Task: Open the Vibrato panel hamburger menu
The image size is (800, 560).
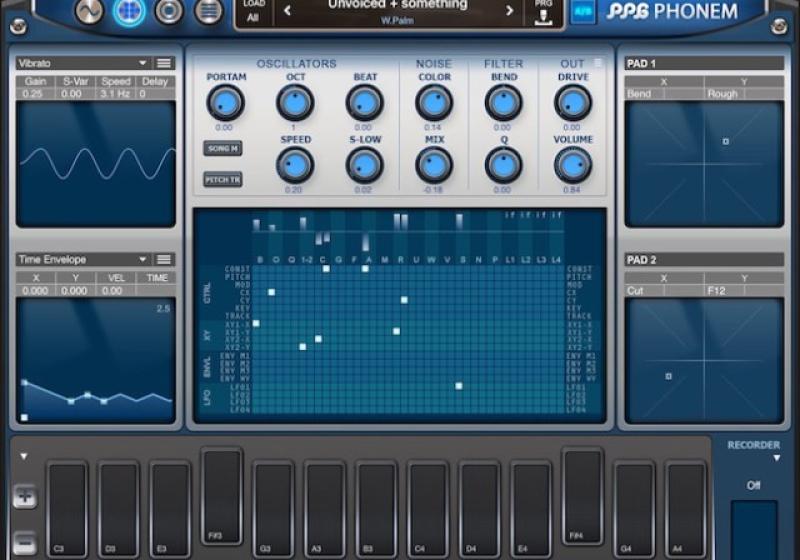Action: [164, 63]
